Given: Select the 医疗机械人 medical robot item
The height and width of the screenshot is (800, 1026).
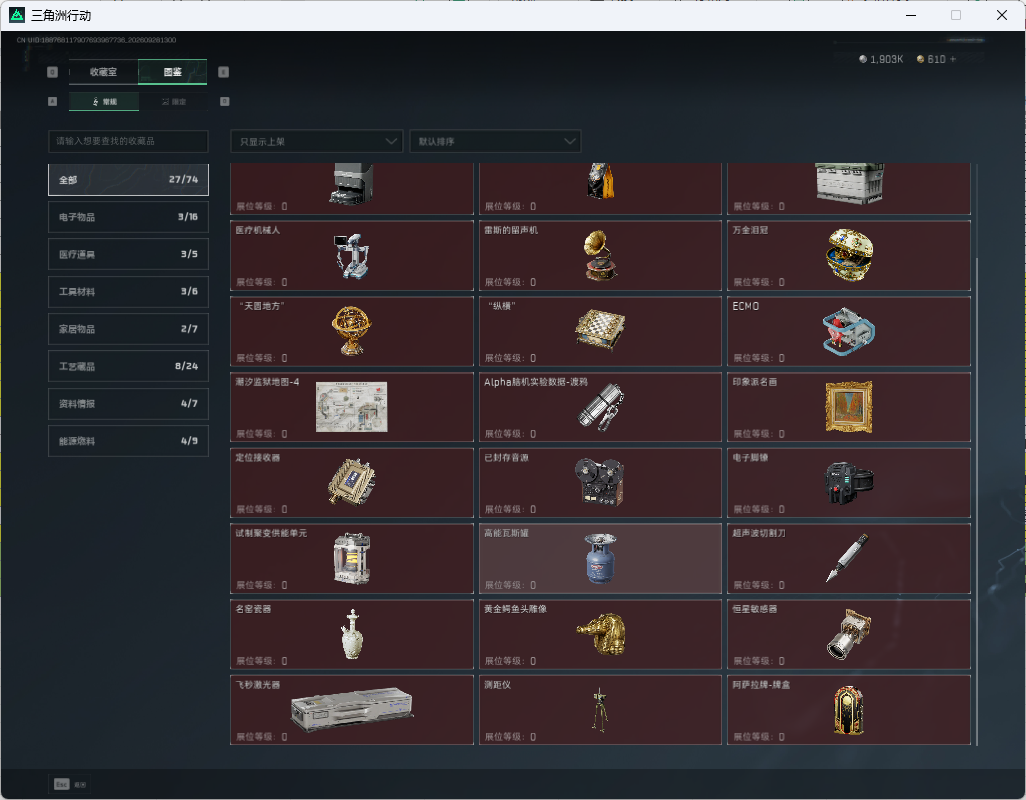Looking at the screenshot, I should 352,256.
